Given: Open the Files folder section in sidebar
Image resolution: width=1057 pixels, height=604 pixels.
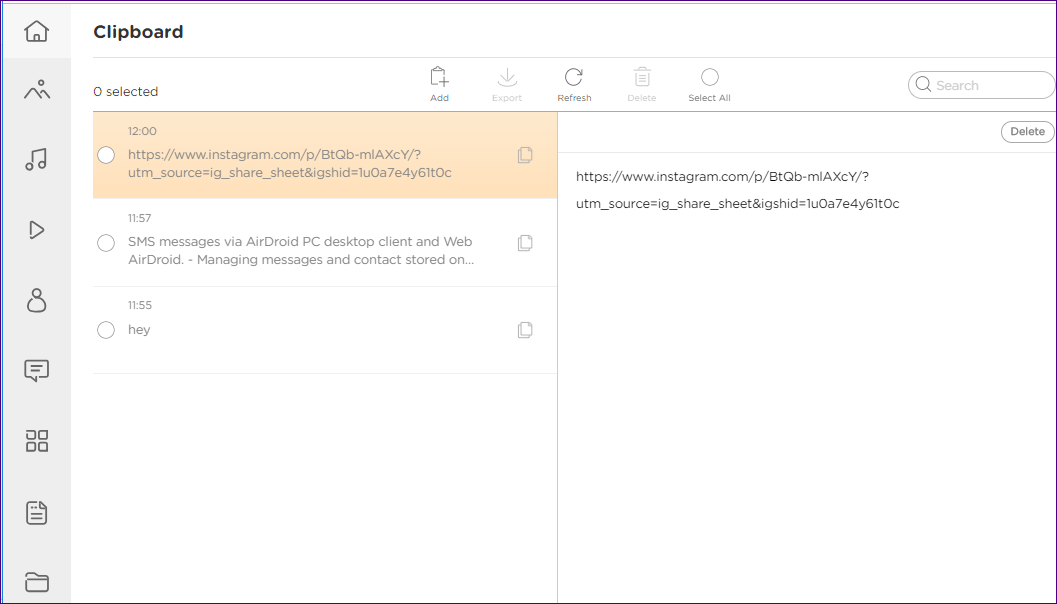Looking at the screenshot, I should (36, 582).
